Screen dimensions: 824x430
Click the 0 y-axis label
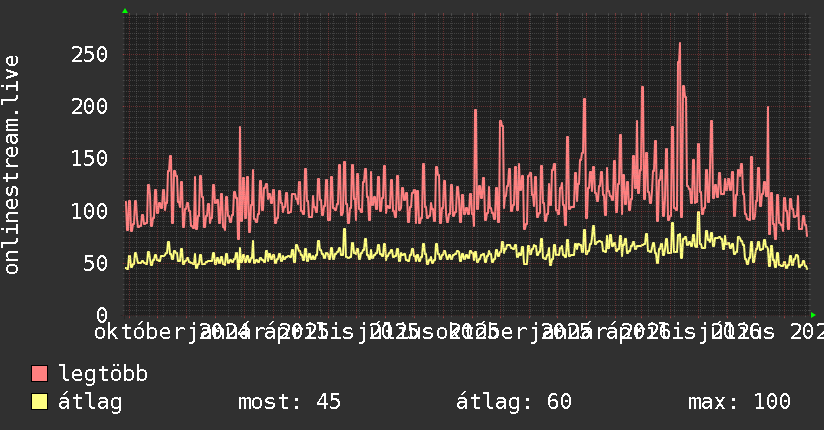click(102, 315)
